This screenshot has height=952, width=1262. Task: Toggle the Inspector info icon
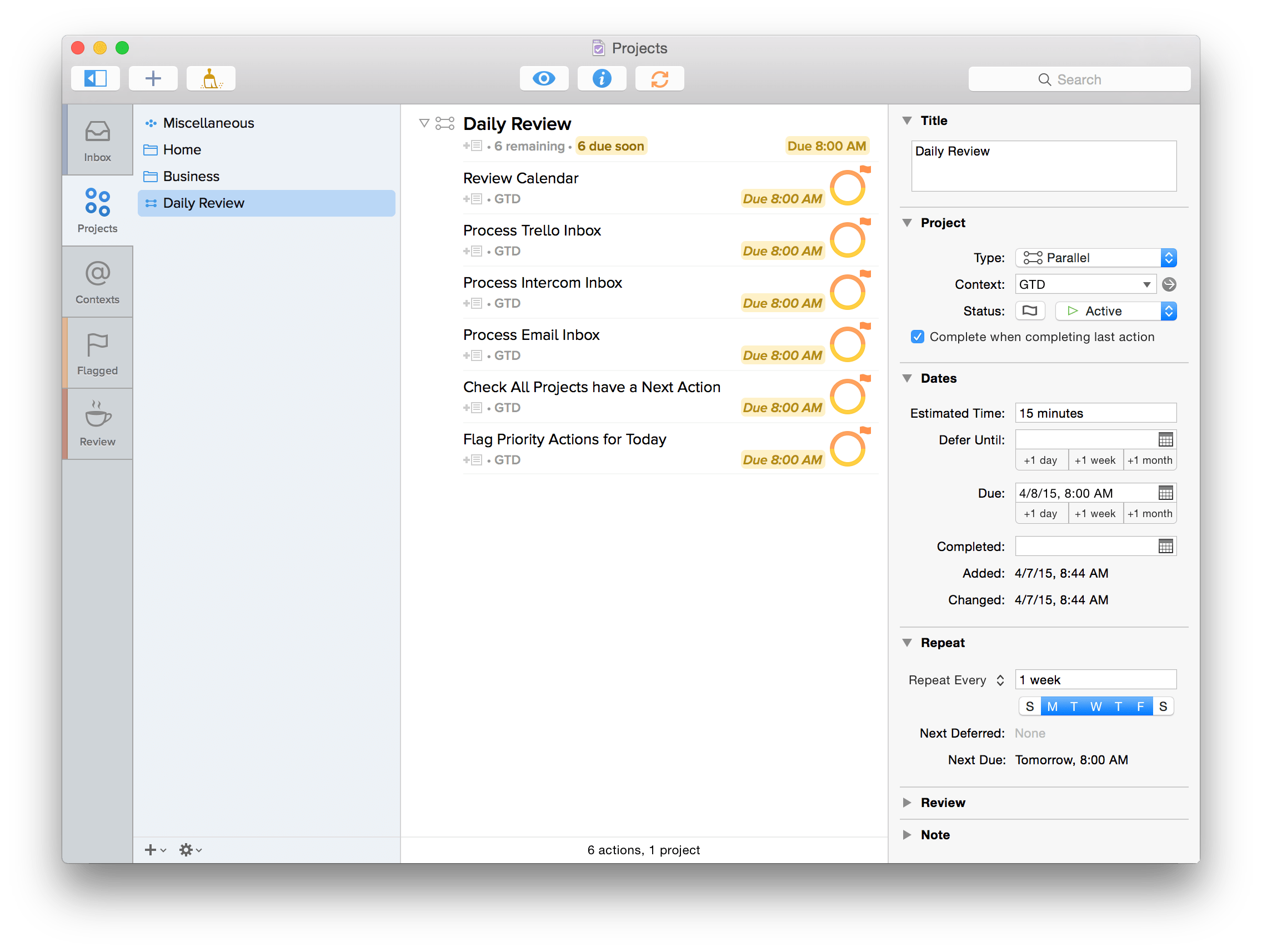click(x=602, y=79)
